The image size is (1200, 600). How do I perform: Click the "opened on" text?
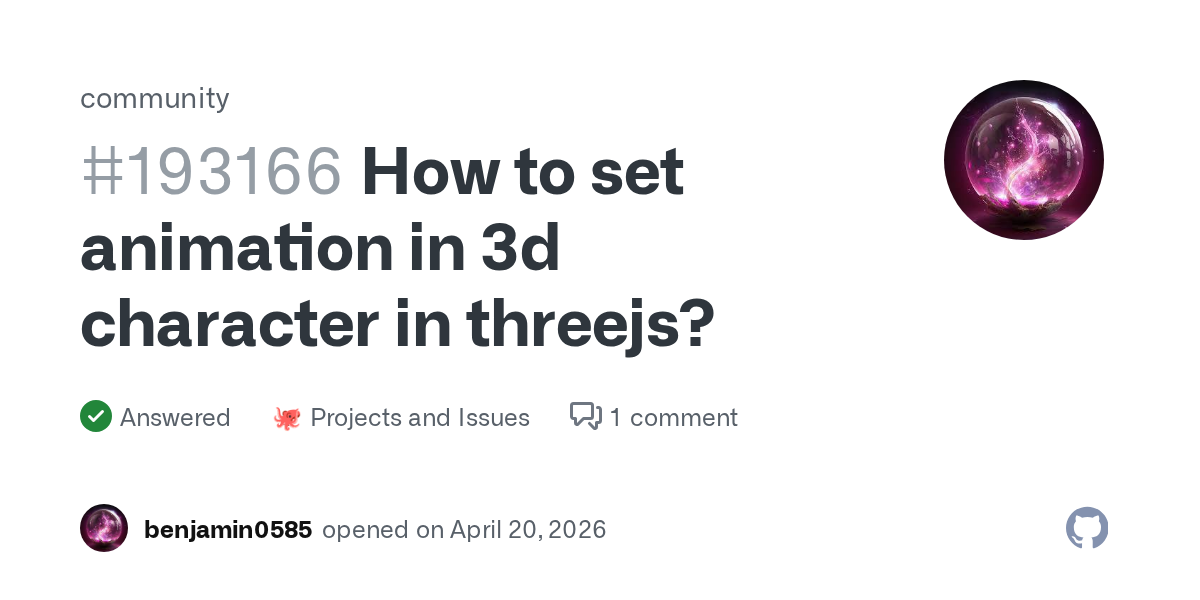pyautogui.click(x=383, y=529)
